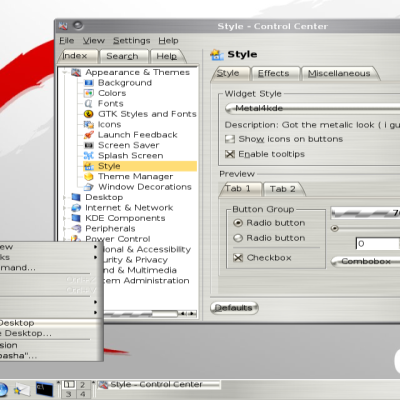Click the window menu icon in title bar

[x=63, y=26]
